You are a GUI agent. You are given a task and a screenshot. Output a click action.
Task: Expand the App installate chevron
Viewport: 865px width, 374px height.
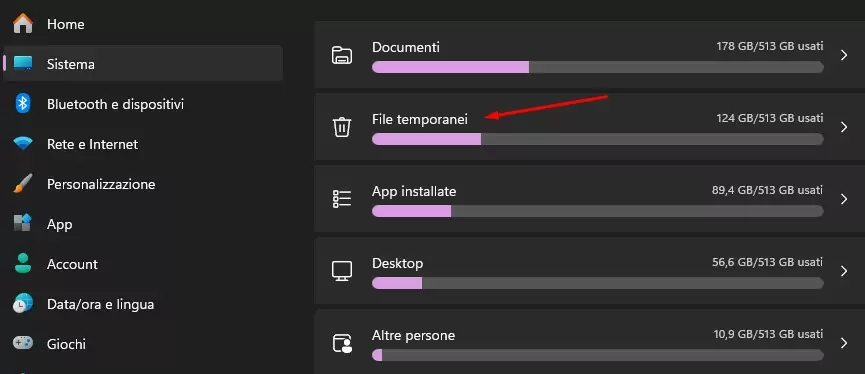[843, 199]
